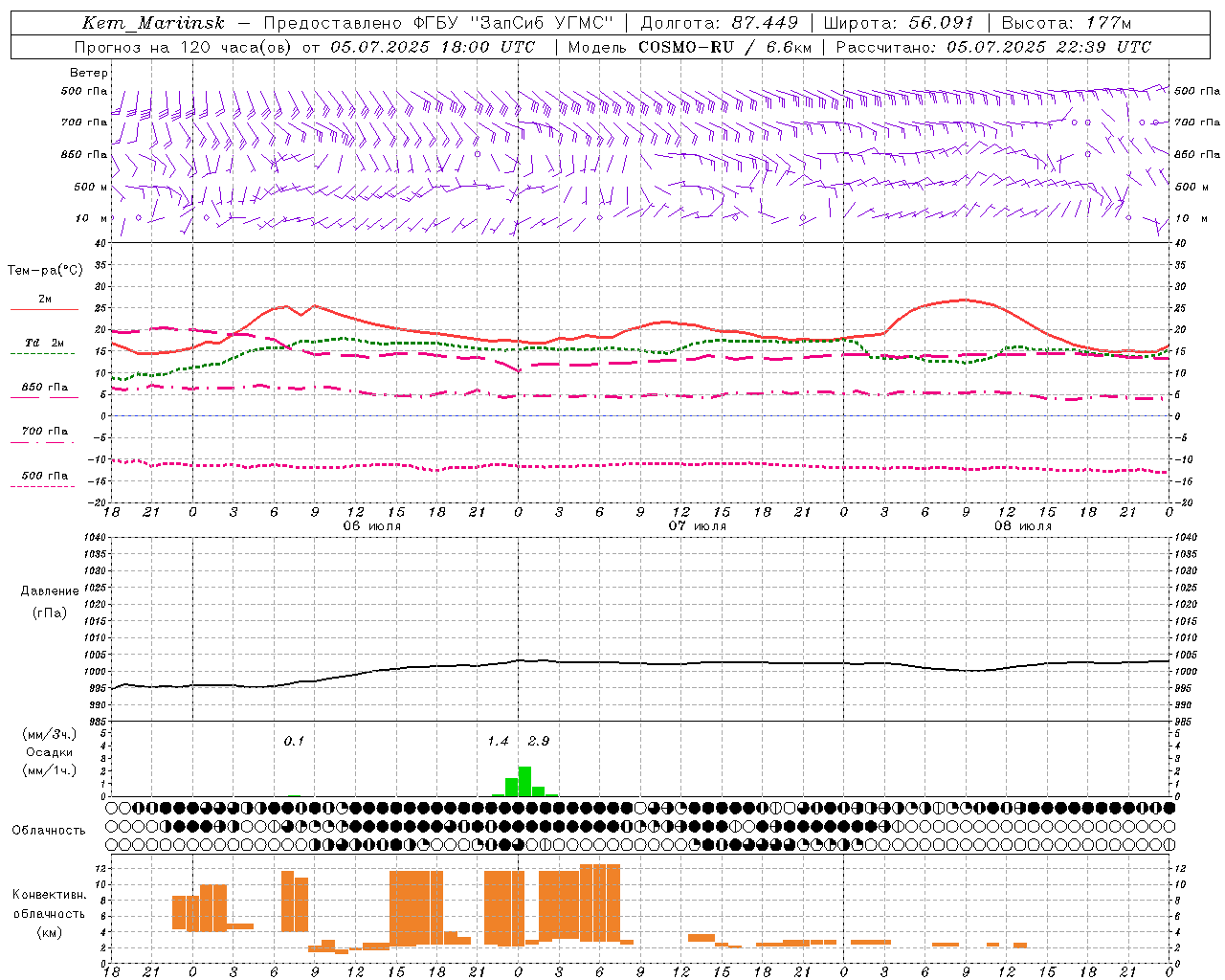1225x980 pixels.
Task: Click the Ветер panel label
Action: 89,73
